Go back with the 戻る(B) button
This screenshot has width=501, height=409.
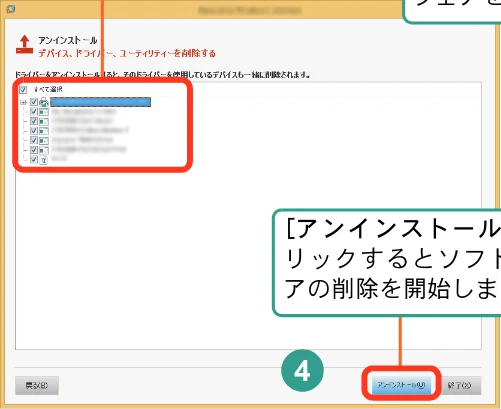click(x=37, y=385)
